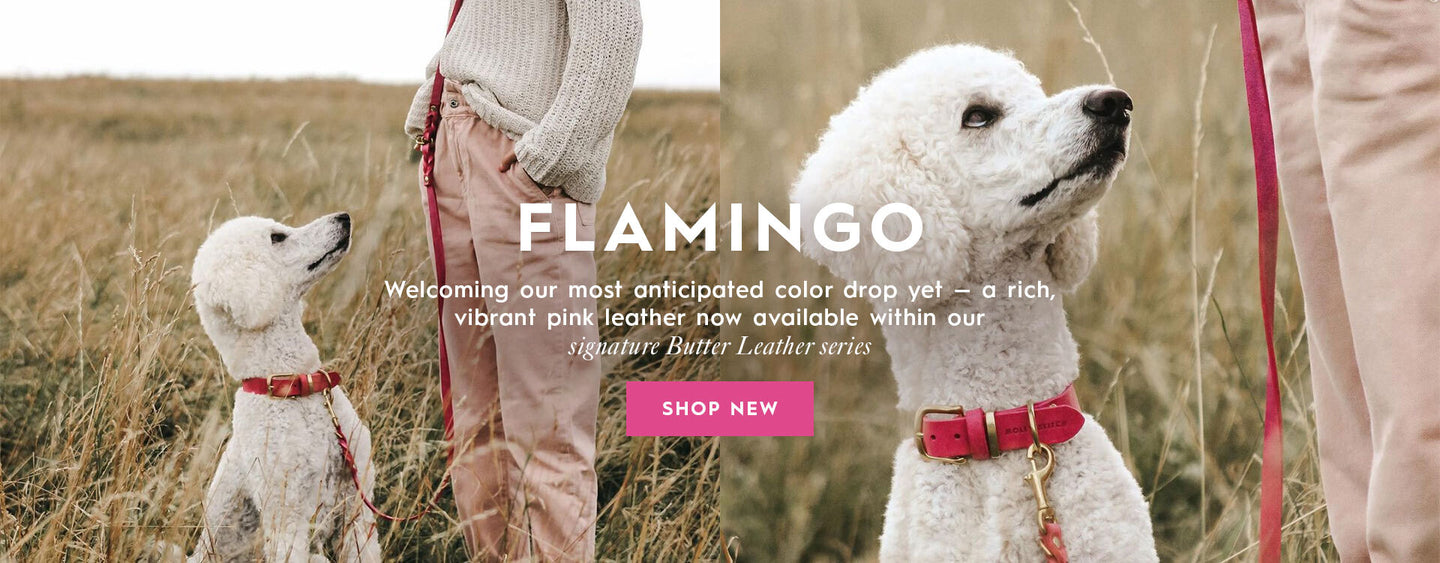Click the small poodle's head in the left photo
Viewport: 1440px width, 563px height.
coord(270,263)
